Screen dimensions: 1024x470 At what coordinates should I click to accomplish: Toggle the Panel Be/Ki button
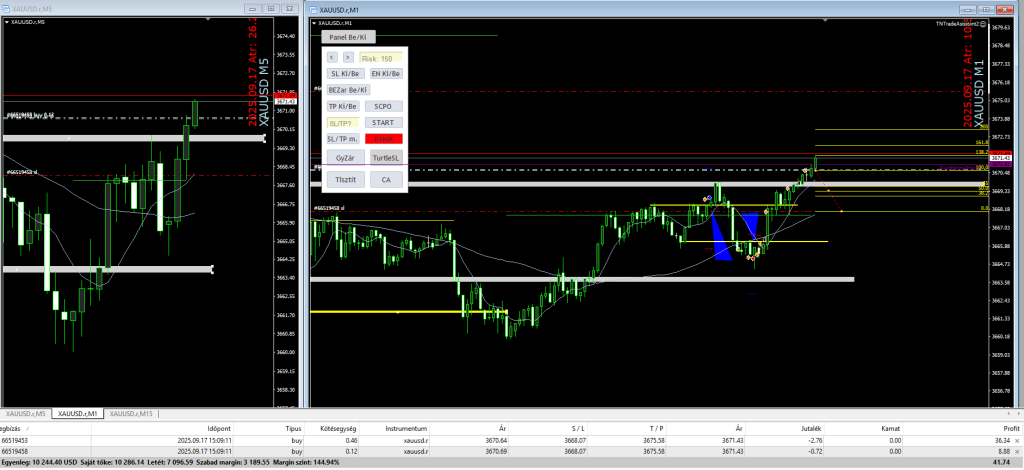[x=348, y=36]
